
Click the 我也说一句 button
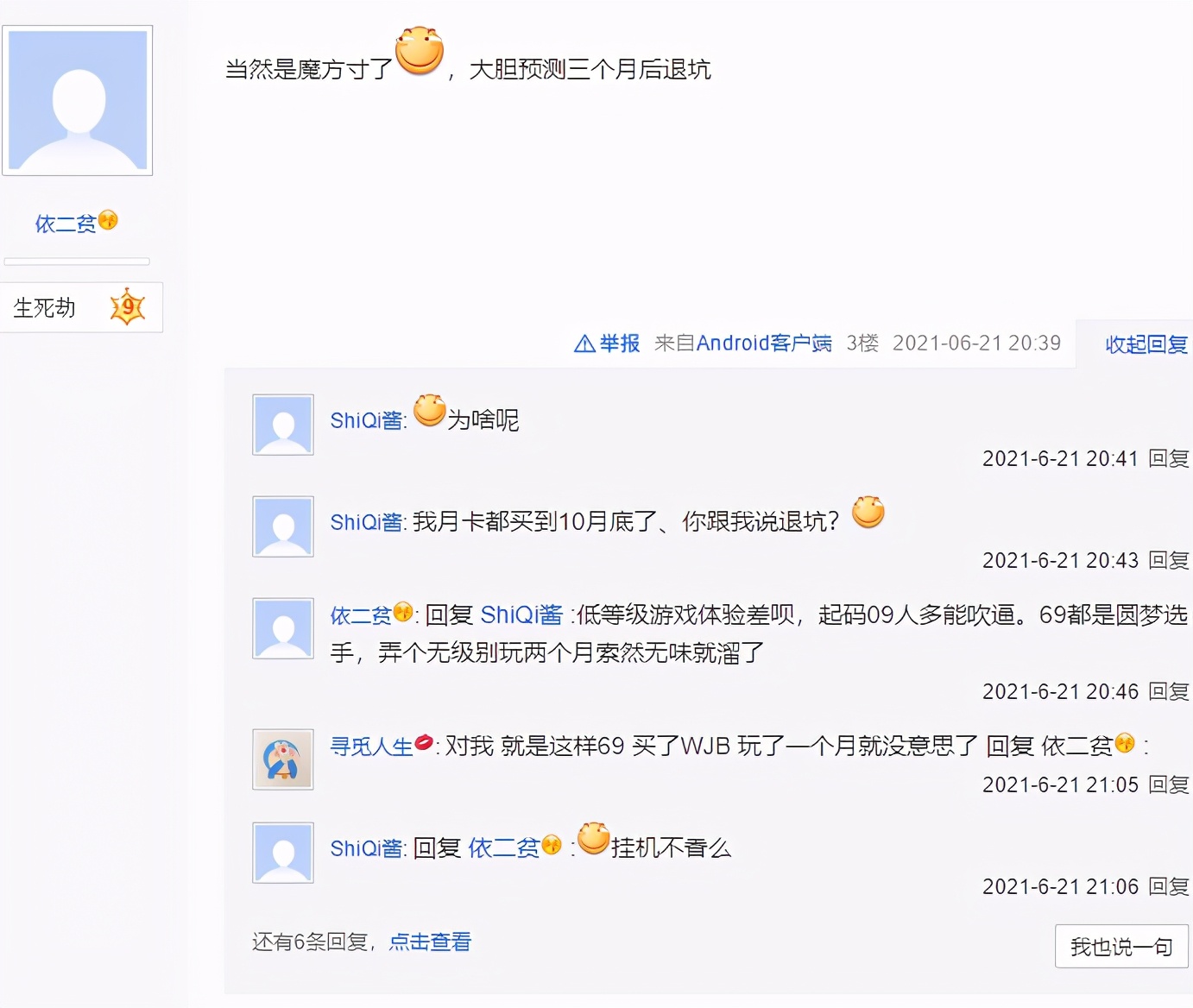(1120, 946)
